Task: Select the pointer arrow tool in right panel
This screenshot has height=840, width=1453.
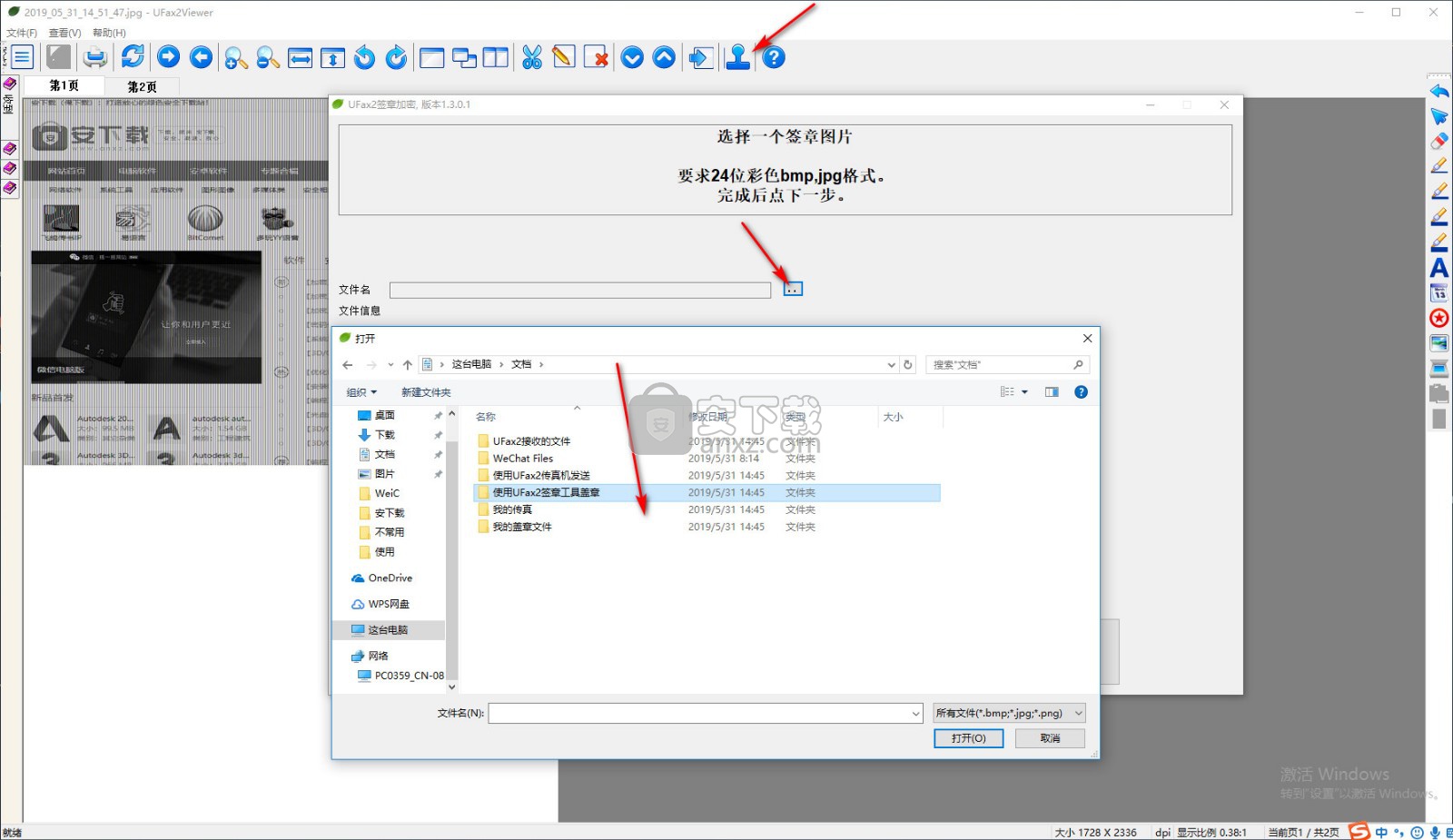Action: point(1439,116)
